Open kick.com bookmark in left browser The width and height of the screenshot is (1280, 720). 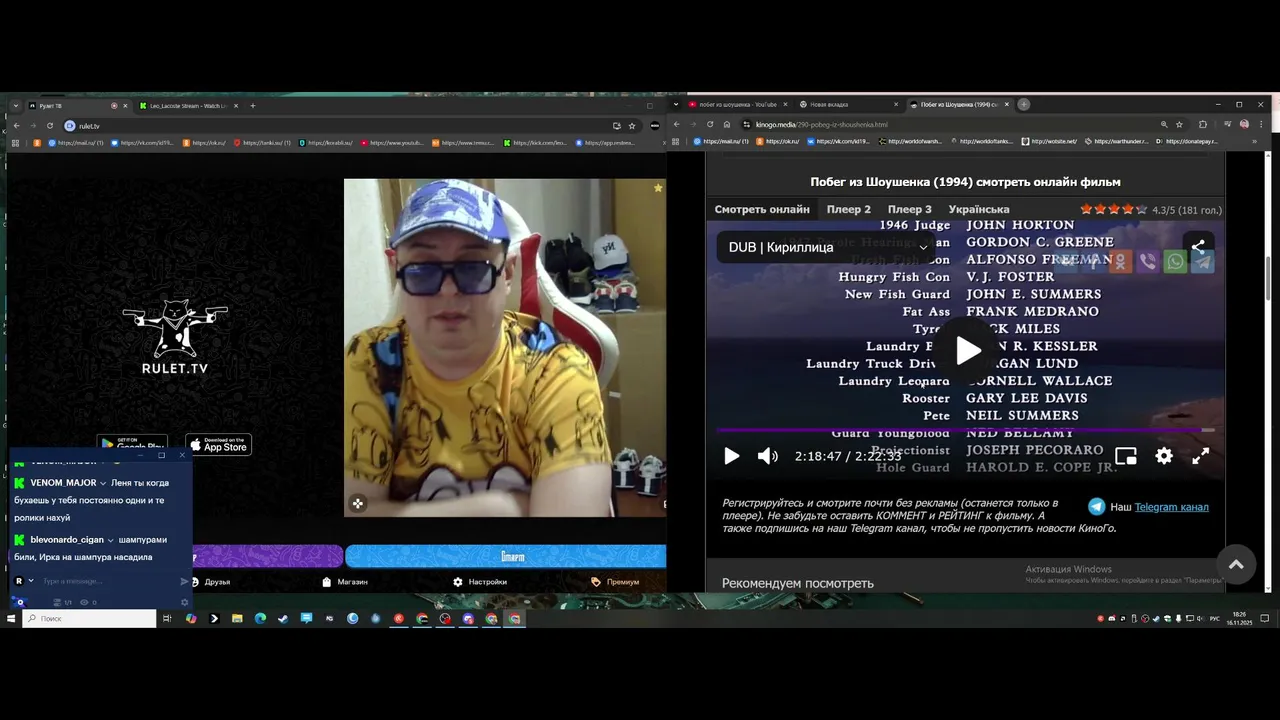click(x=535, y=142)
